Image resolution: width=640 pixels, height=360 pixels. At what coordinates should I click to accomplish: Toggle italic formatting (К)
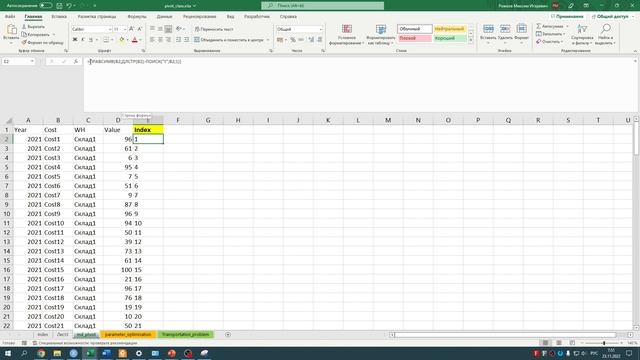coord(83,40)
